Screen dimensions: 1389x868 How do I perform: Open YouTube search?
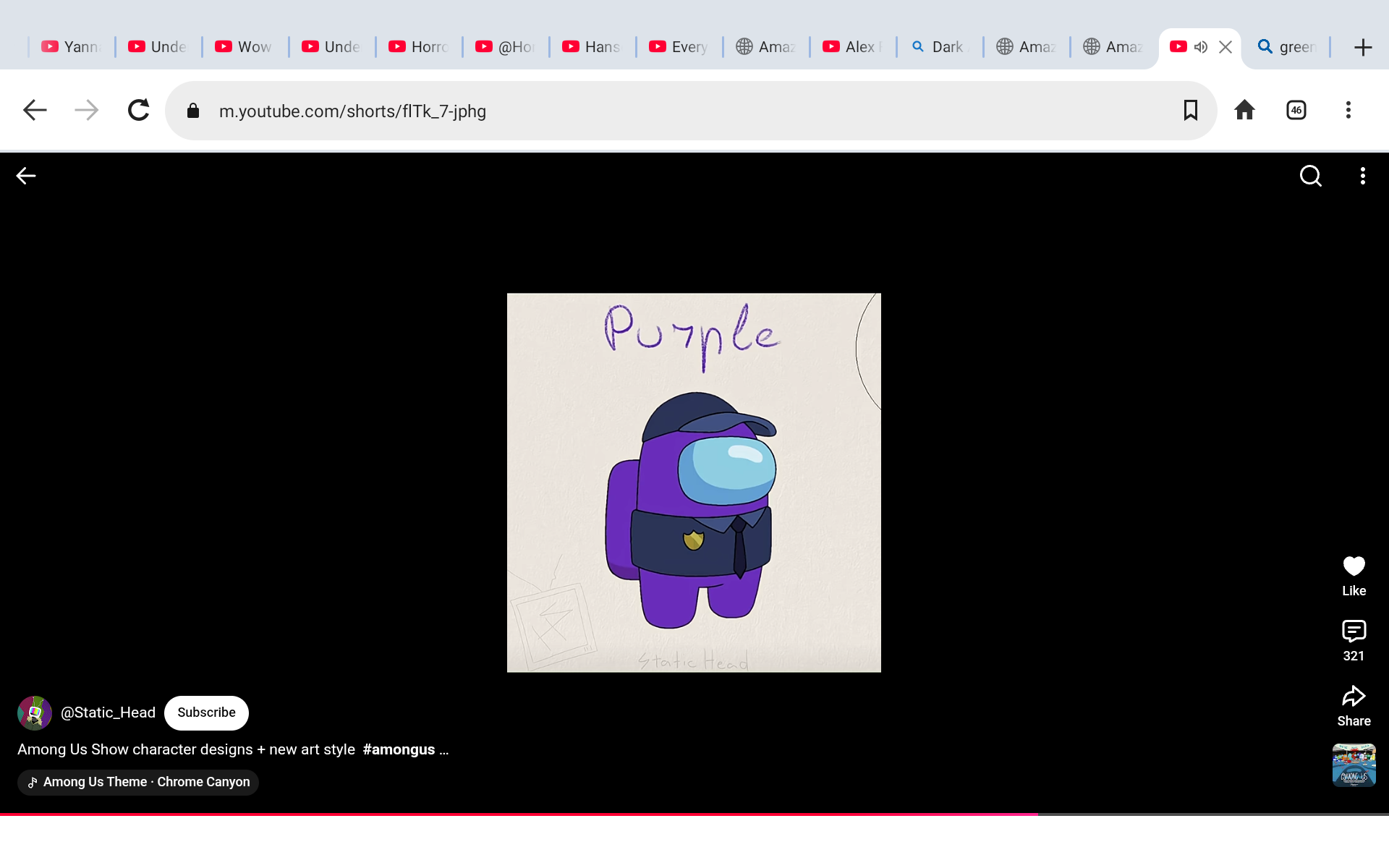point(1311,176)
